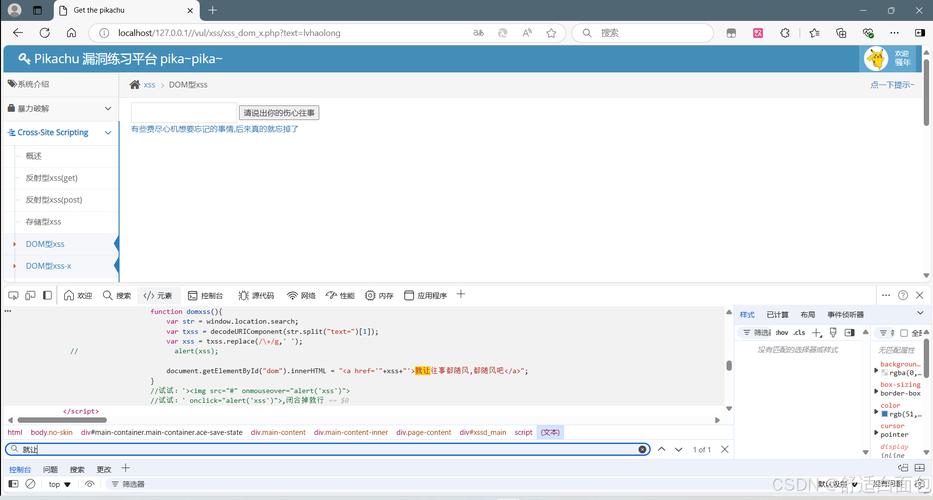
Task: Check the show-all computed properties box
Action: click(x=904, y=333)
